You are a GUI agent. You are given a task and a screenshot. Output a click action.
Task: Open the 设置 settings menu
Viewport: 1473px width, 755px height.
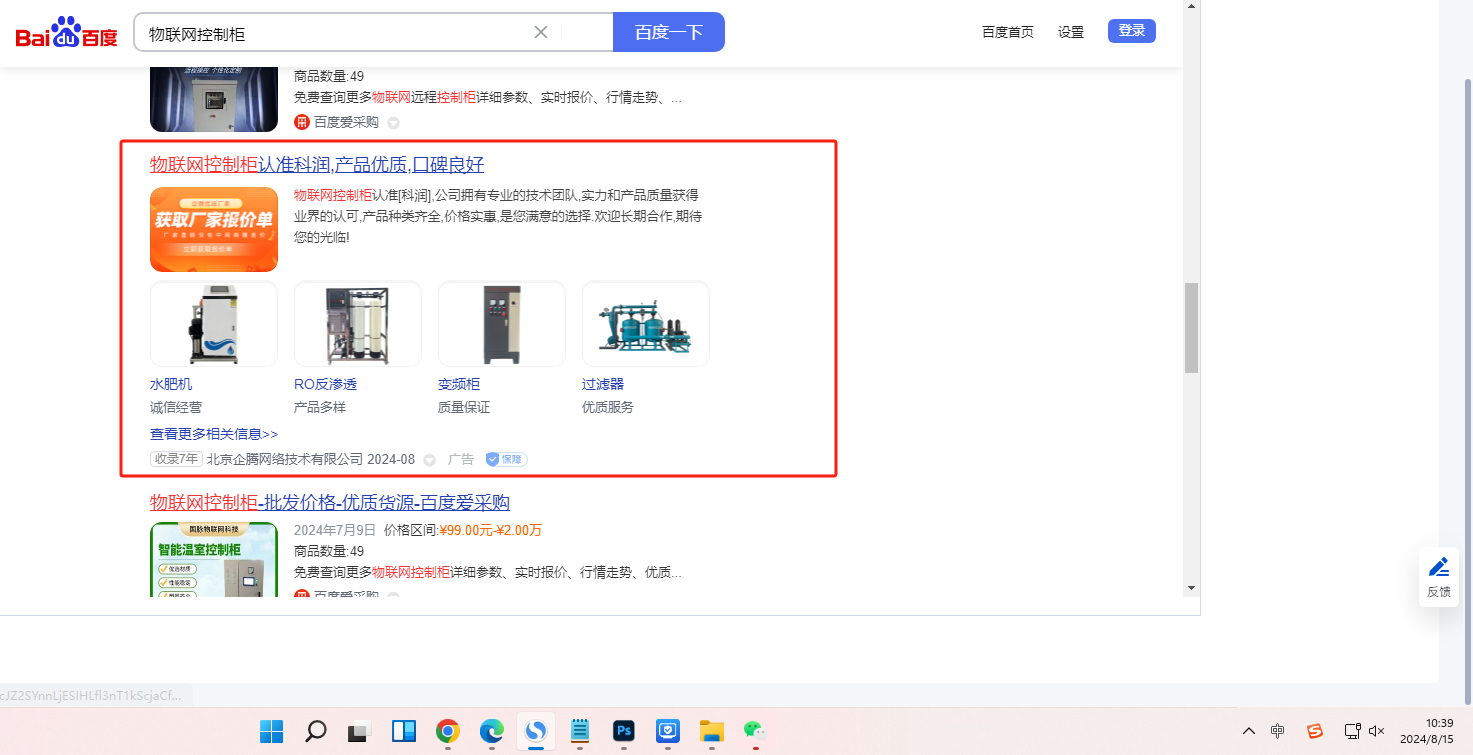tap(1071, 32)
